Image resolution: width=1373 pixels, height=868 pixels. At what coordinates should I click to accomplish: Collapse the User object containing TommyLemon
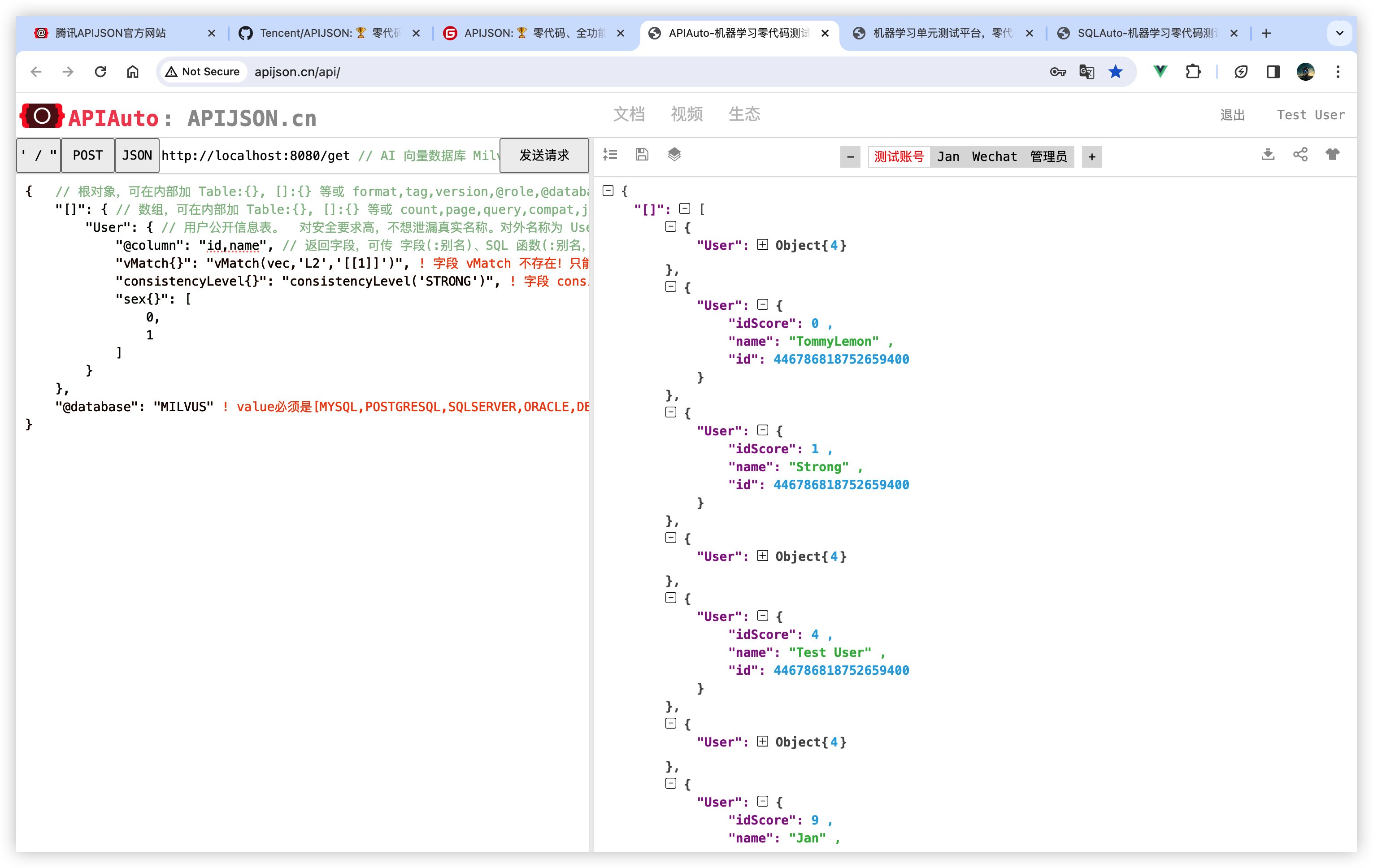[762, 305]
